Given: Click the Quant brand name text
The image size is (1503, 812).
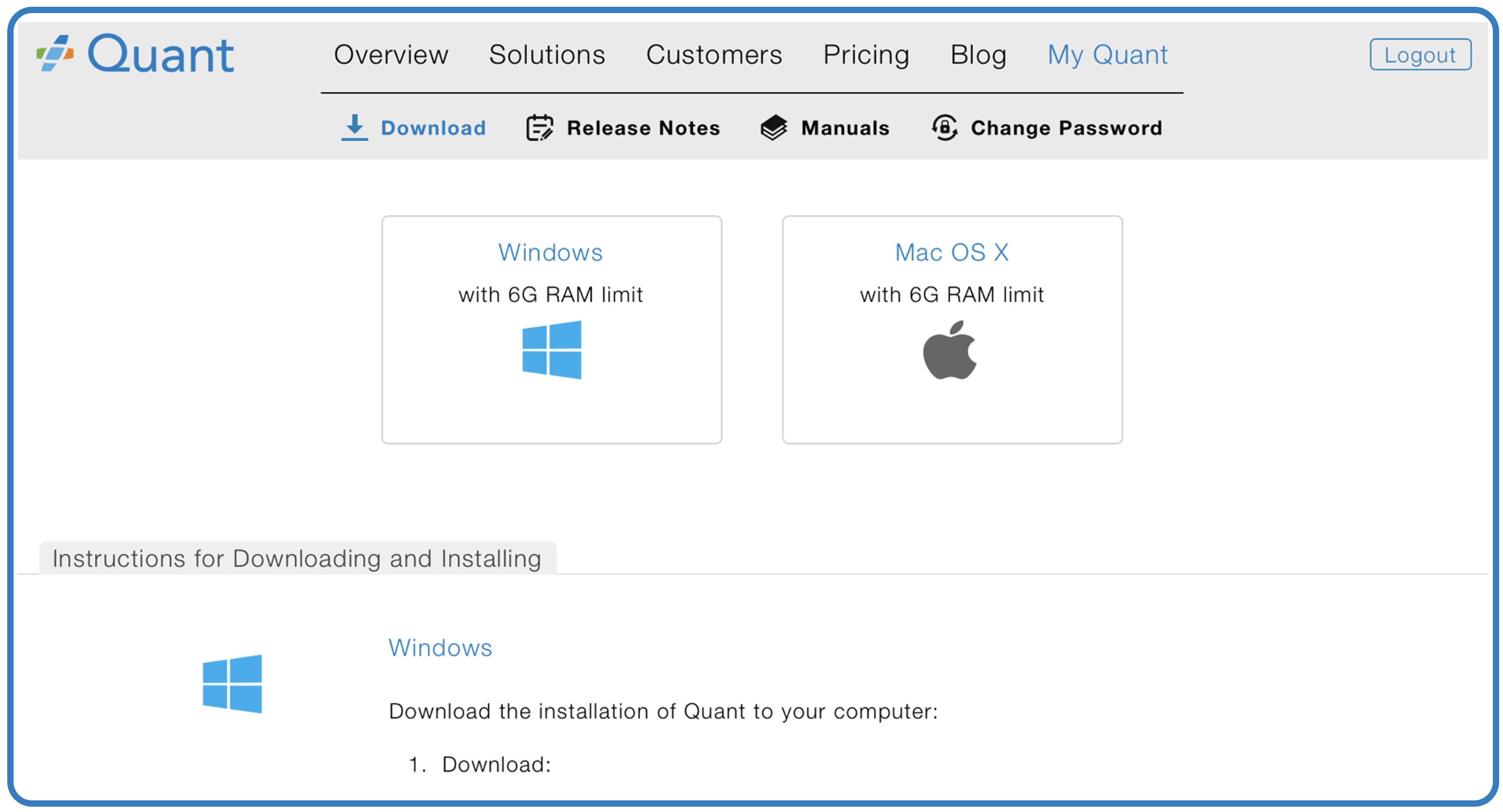Looking at the screenshot, I should [x=161, y=54].
